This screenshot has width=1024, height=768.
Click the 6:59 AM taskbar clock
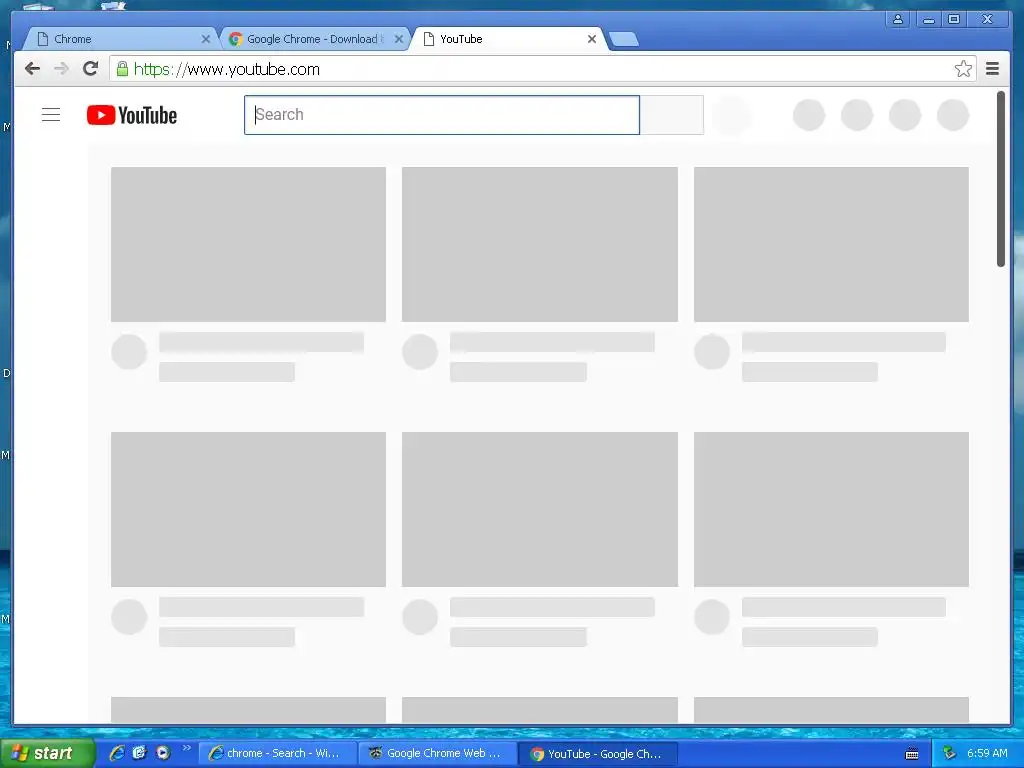987,753
